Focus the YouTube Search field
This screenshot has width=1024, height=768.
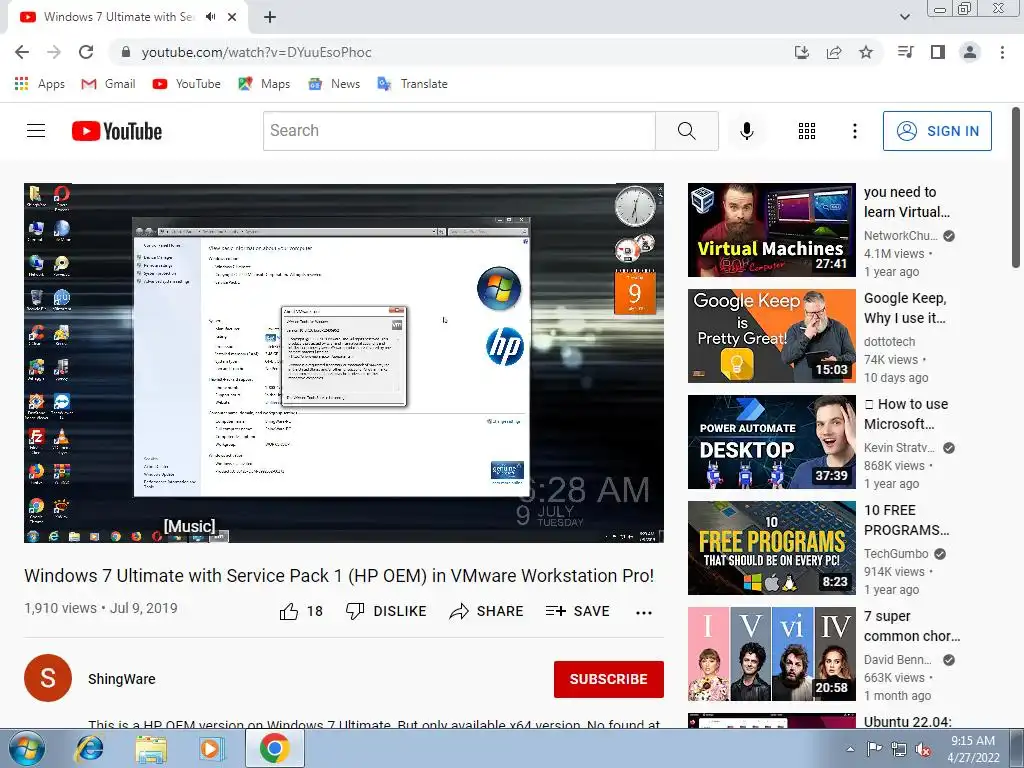(459, 131)
